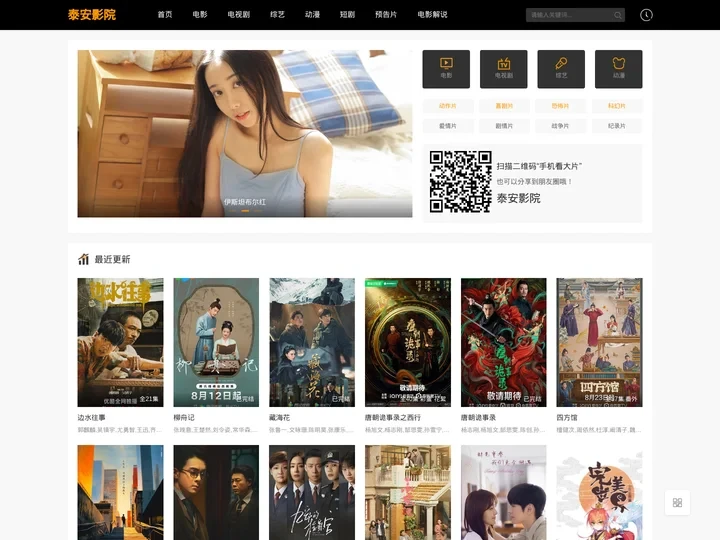Screen dimensions: 720x540
Task: Open the floating grid menu icon
Action: click(x=677, y=502)
